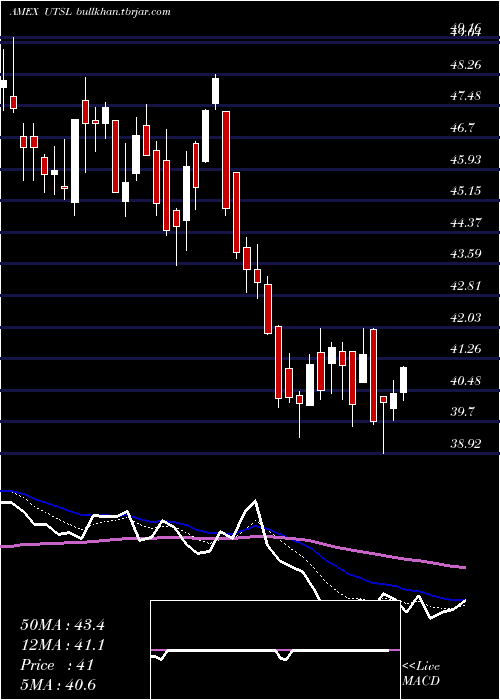The width and height of the screenshot is (500, 700).
Task: Click the 46.7 price axis label
Action: coord(462,128)
